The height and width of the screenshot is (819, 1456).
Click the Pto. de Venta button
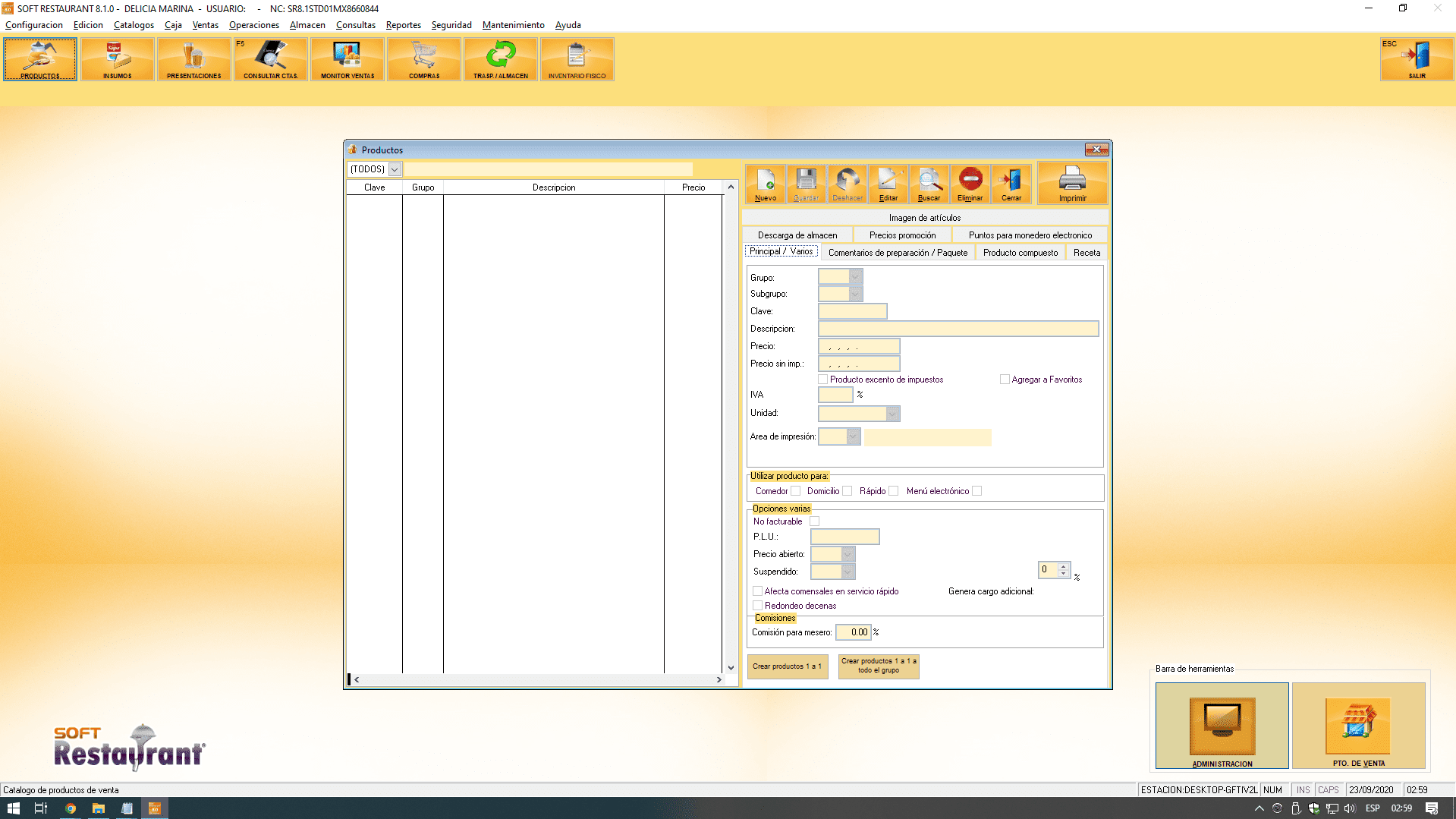point(1358,726)
